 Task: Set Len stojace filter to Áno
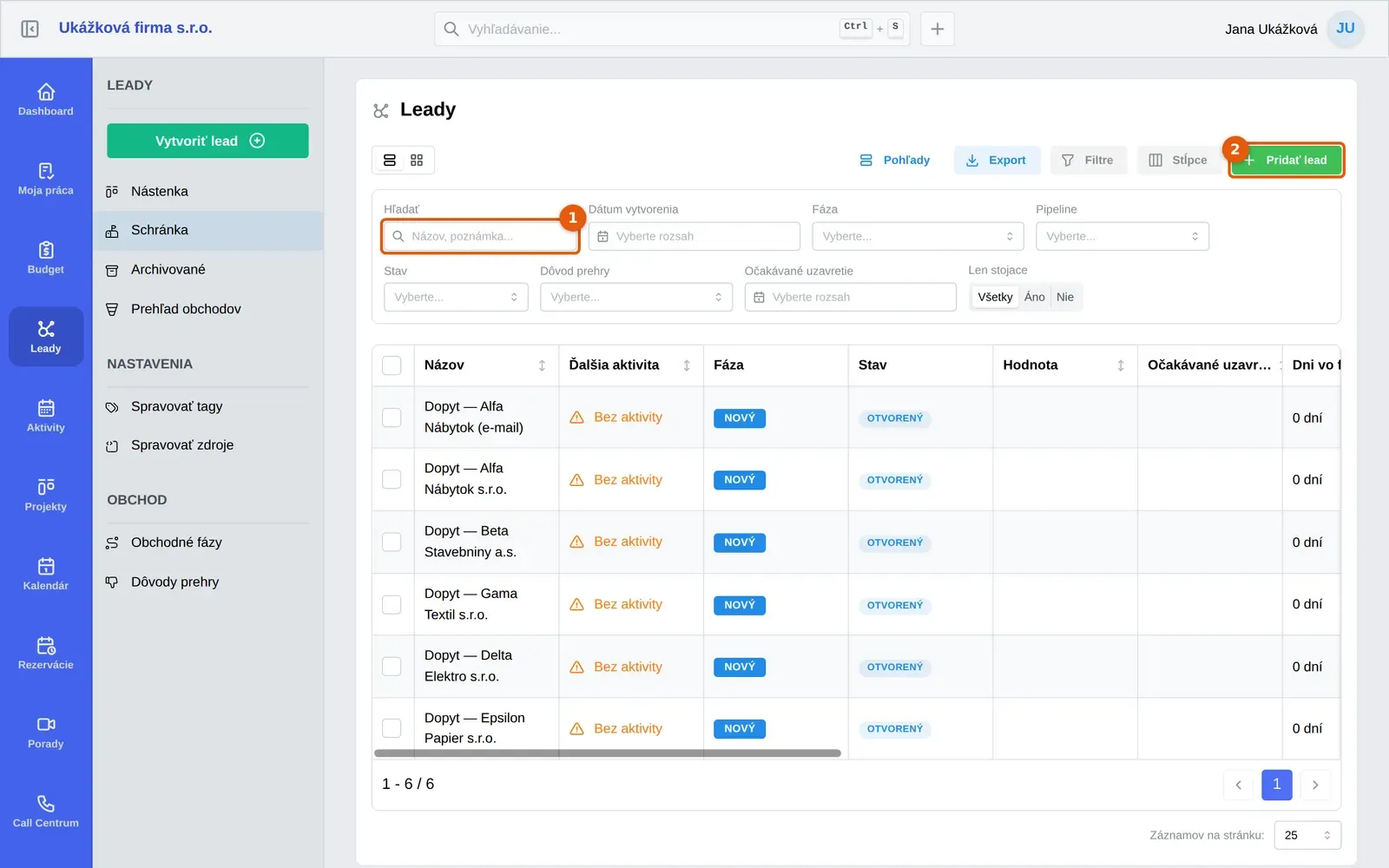[1034, 297]
